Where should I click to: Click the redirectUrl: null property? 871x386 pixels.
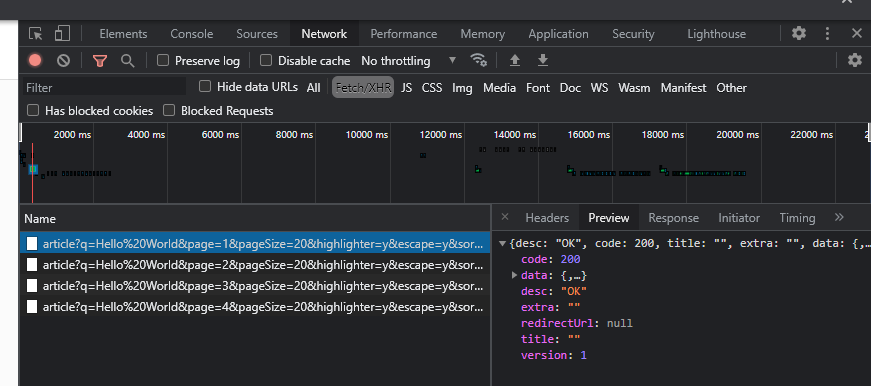click(577, 323)
